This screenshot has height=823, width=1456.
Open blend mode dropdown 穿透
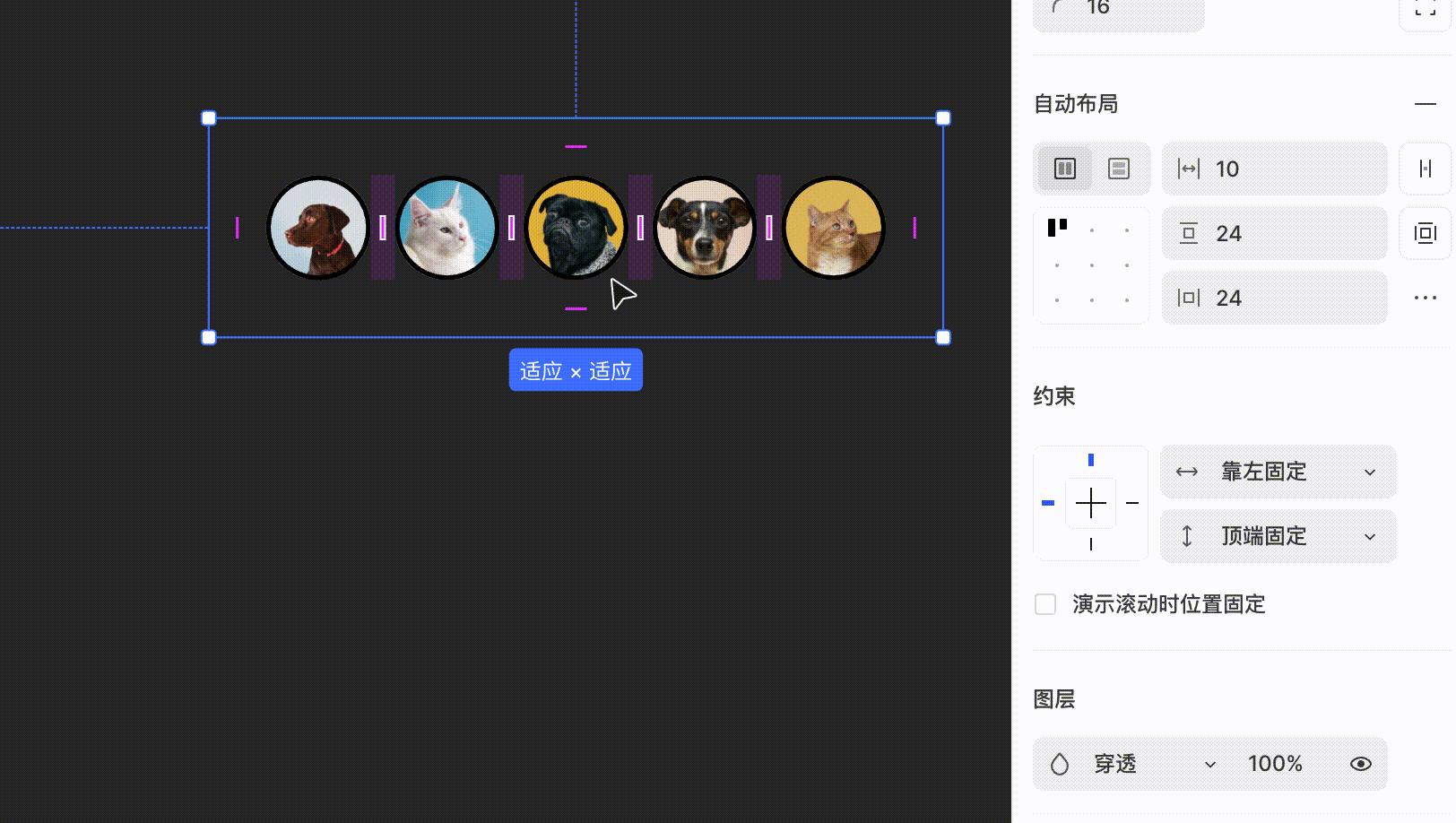click(x=1155, y=764)
